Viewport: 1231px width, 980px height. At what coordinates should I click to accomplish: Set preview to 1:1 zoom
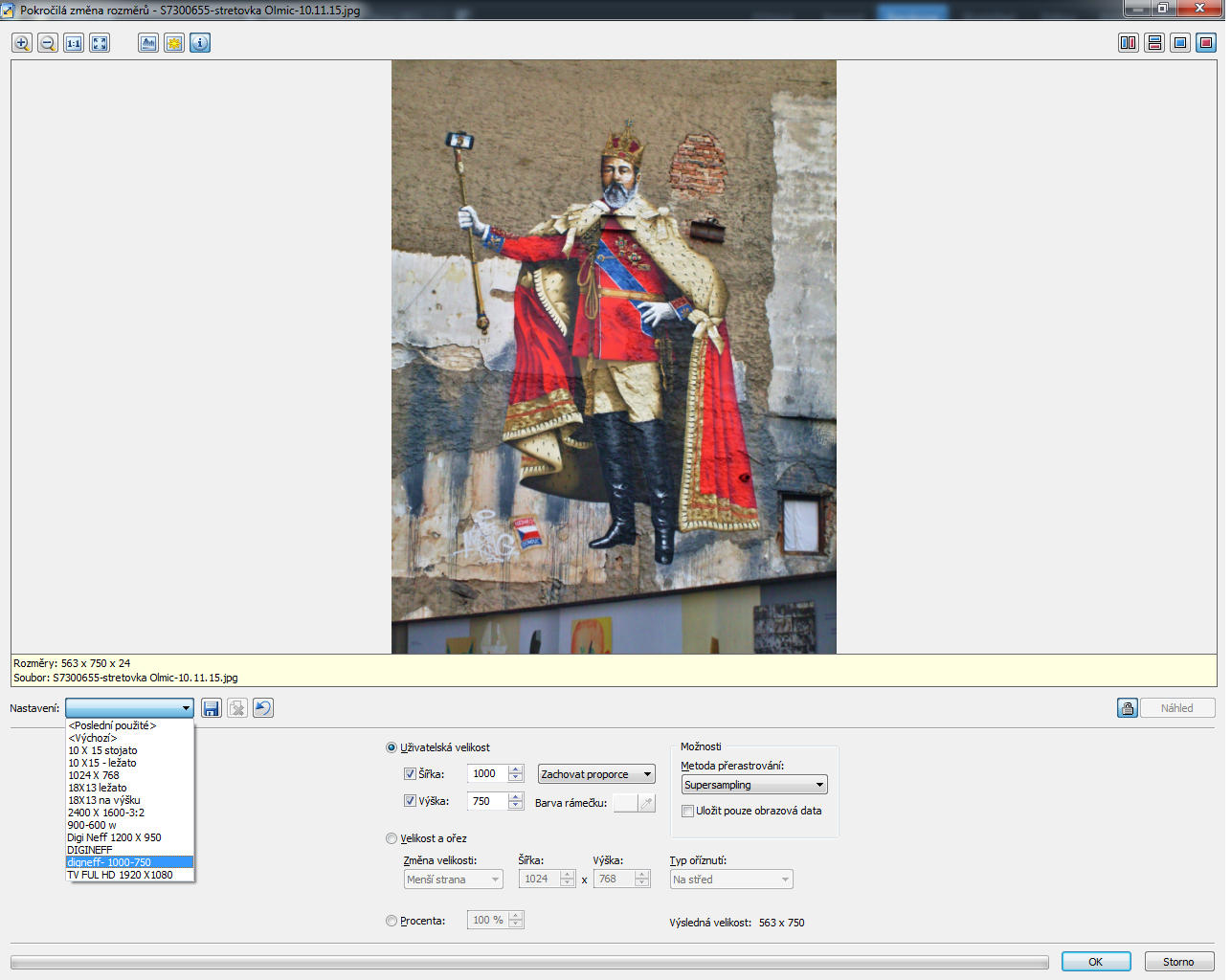[x=74, y=43]
